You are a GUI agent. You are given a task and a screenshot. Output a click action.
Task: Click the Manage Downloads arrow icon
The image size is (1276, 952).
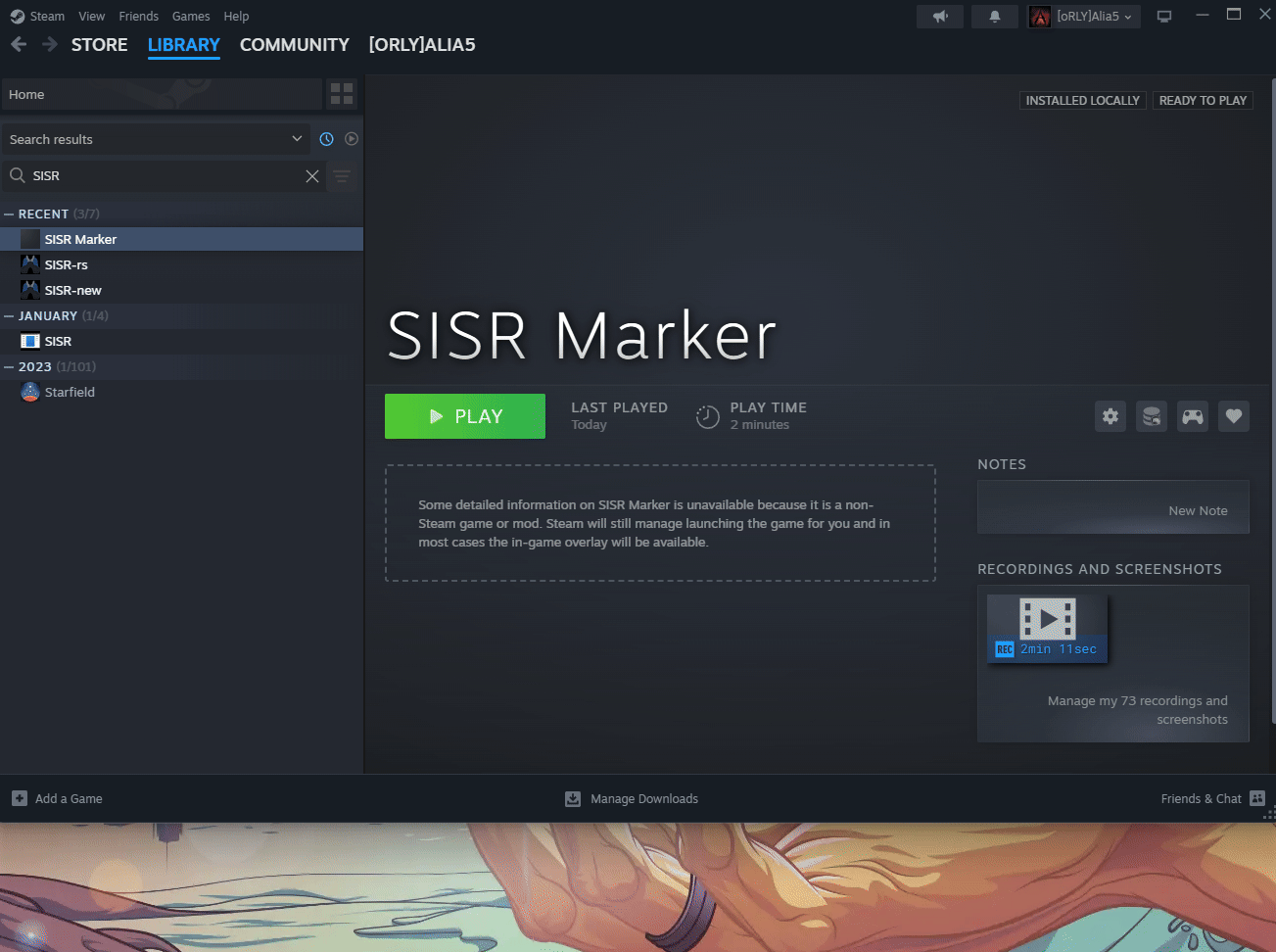coord(573,799)
